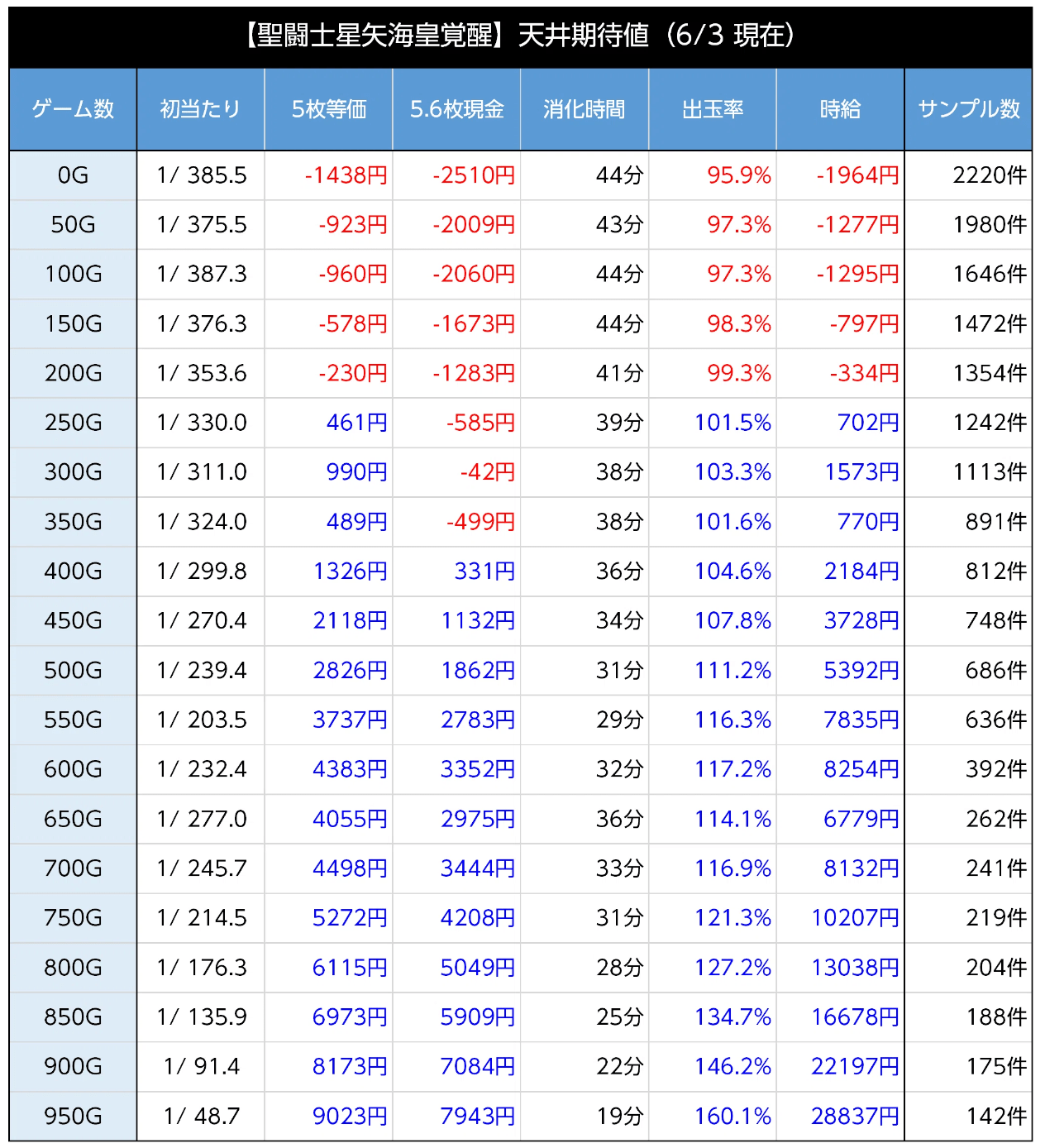Click the 5.6枚現金 column header

tap(456, 109)
